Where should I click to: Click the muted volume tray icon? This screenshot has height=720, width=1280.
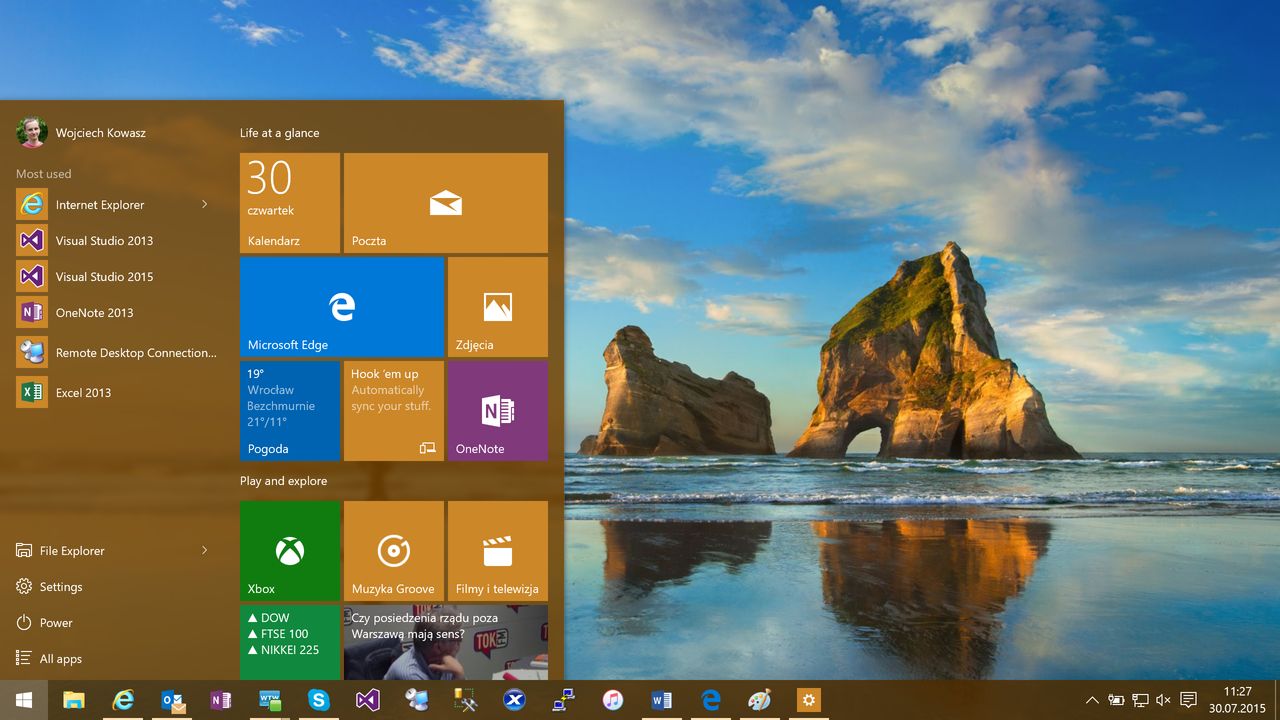pos(1163,700)
